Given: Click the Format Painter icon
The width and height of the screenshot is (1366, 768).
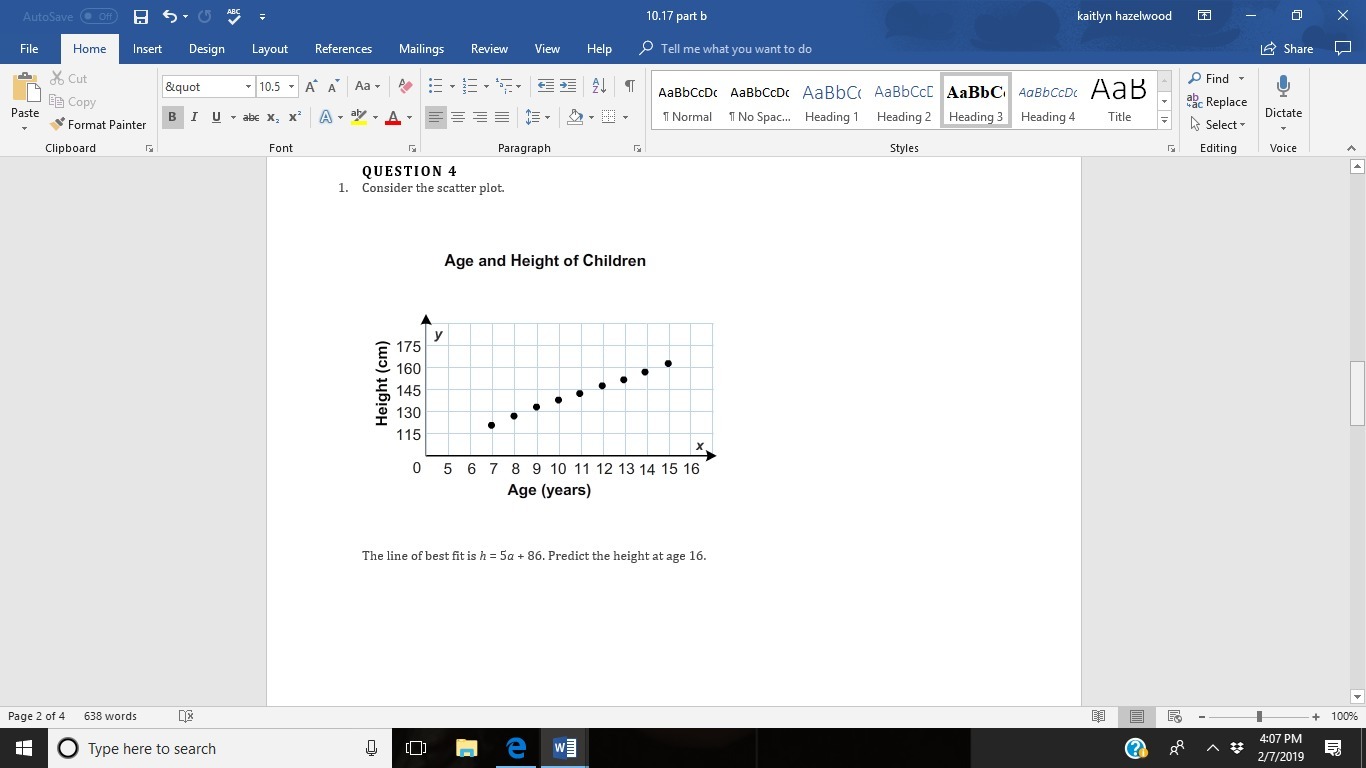Looking at the screenshot, I should (x=58, y=125).
